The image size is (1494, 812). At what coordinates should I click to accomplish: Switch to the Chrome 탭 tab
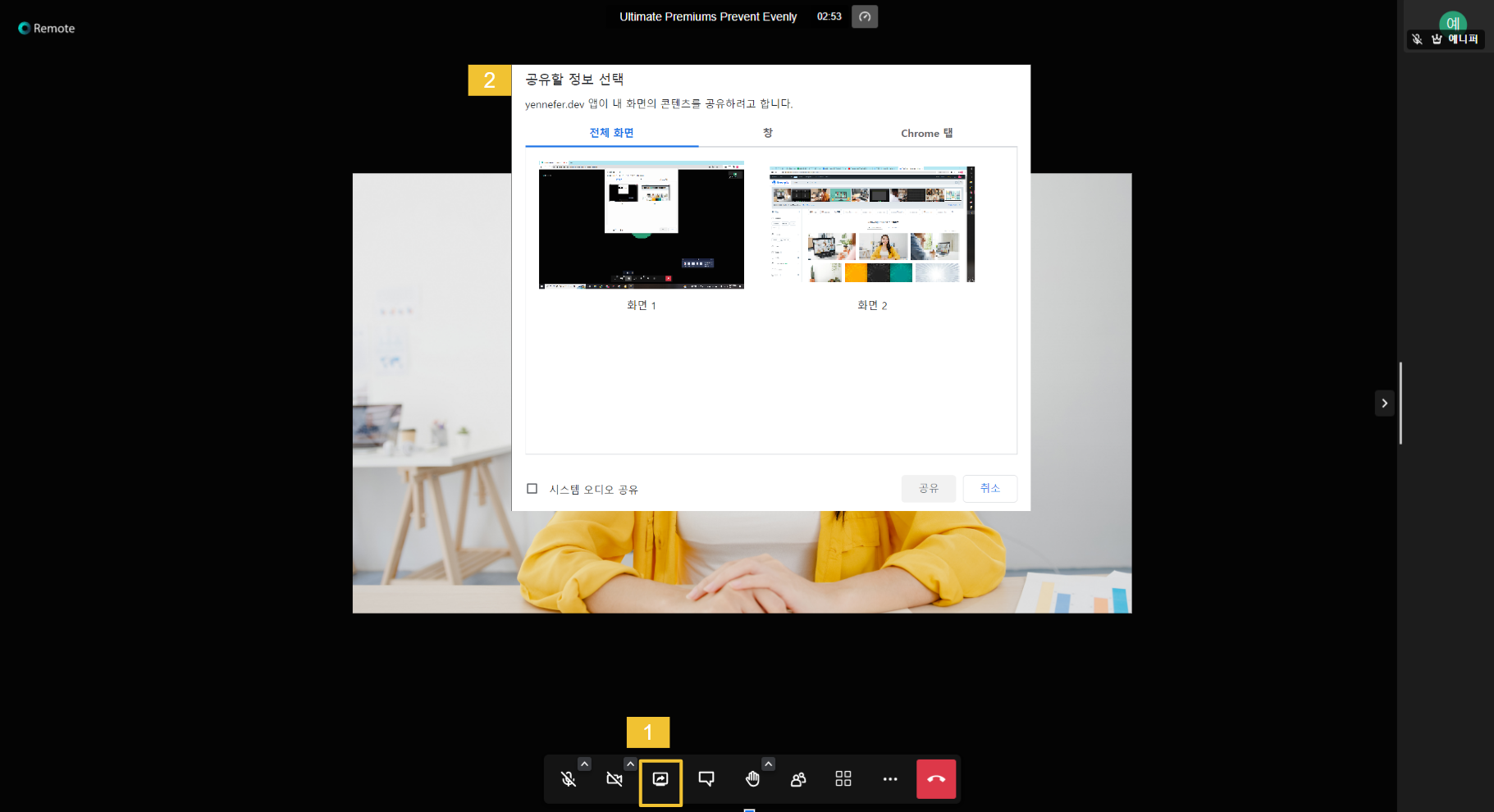point(926,133)
